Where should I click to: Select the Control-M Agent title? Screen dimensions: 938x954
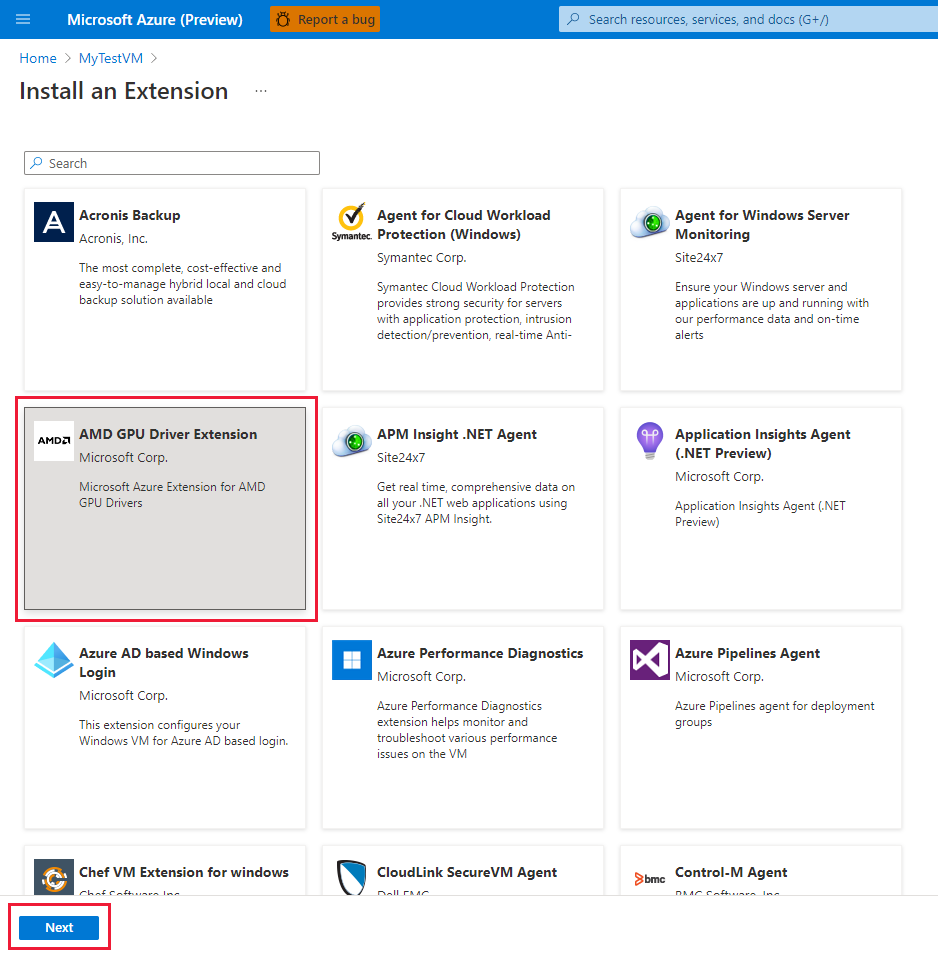731,872
